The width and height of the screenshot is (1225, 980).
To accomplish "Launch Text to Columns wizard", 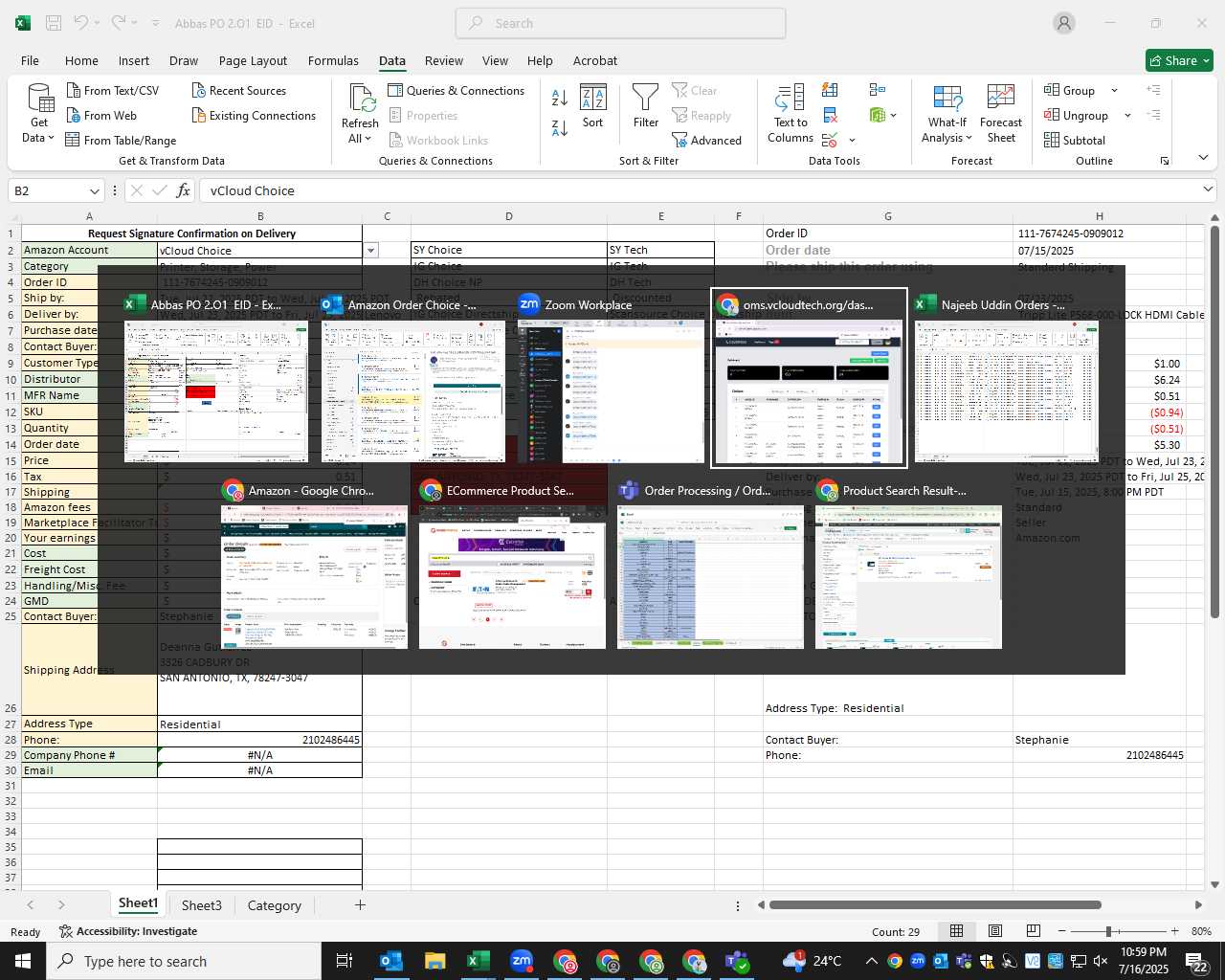I will point(791,115).
